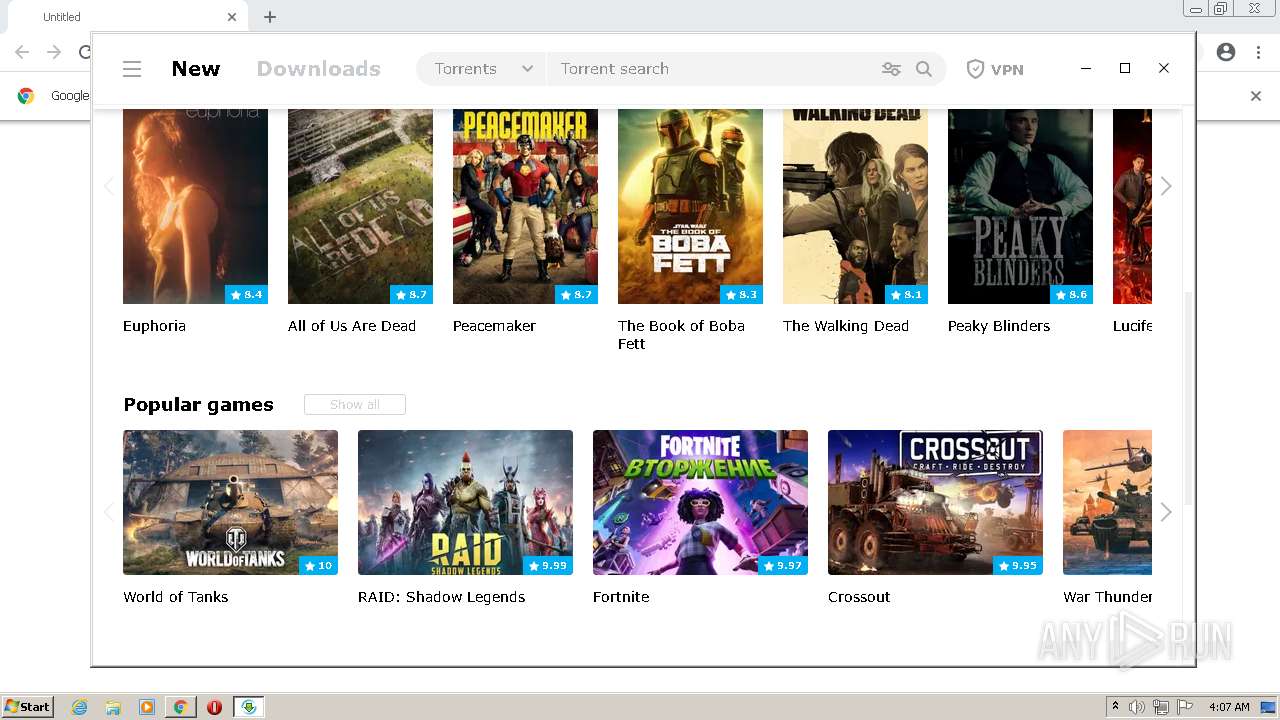Open the All of Us Are Dead poster
The image size is (1280, 720).
click(360, 206)
